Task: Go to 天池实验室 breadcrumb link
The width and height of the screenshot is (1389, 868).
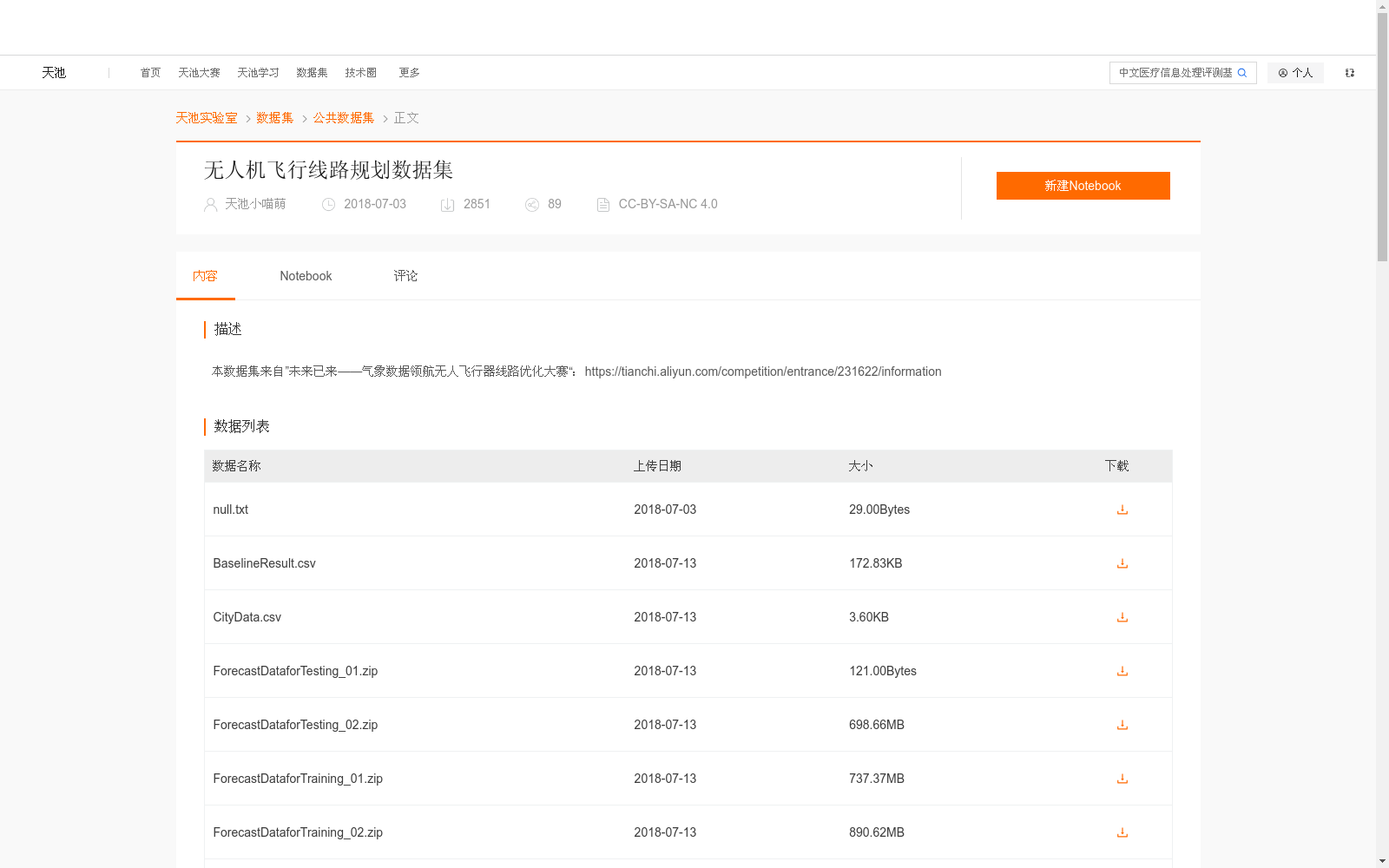Action: click(x=207, y=118)
